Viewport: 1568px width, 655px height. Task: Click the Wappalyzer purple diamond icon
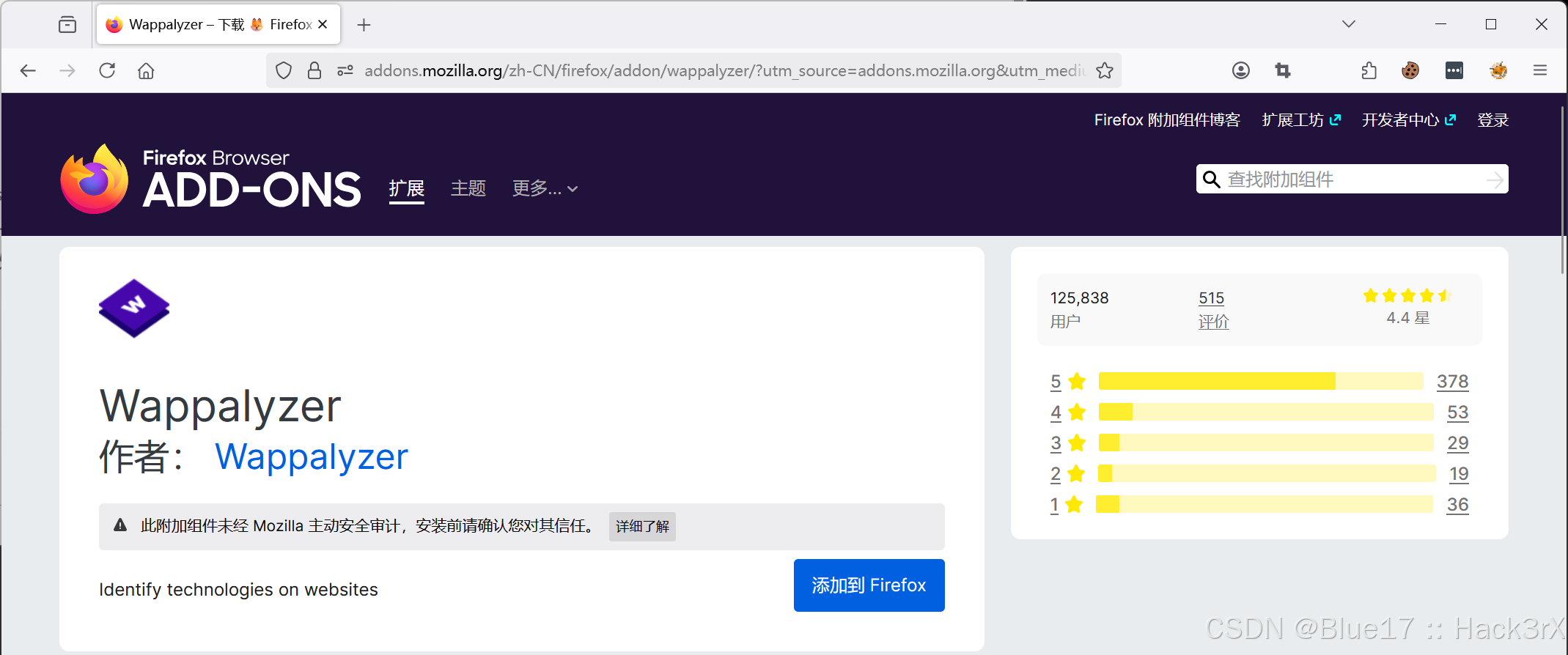[134, 308]
